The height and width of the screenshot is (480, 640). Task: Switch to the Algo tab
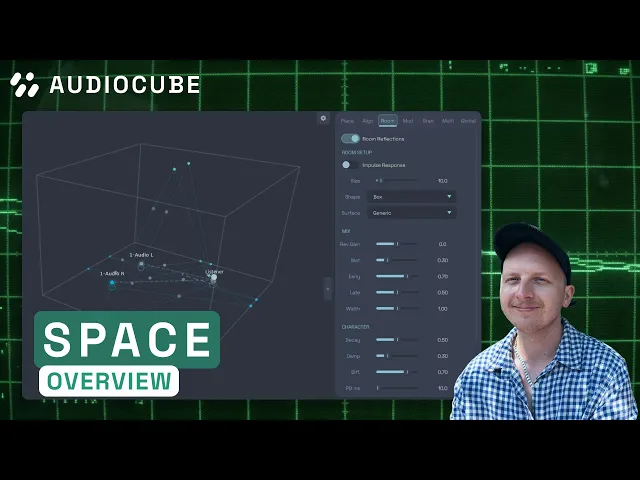(368, 121)
